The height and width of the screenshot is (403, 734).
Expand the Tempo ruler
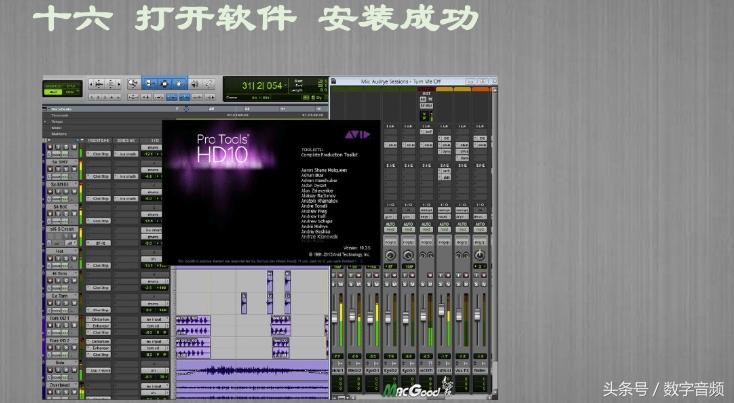point(45,122)
